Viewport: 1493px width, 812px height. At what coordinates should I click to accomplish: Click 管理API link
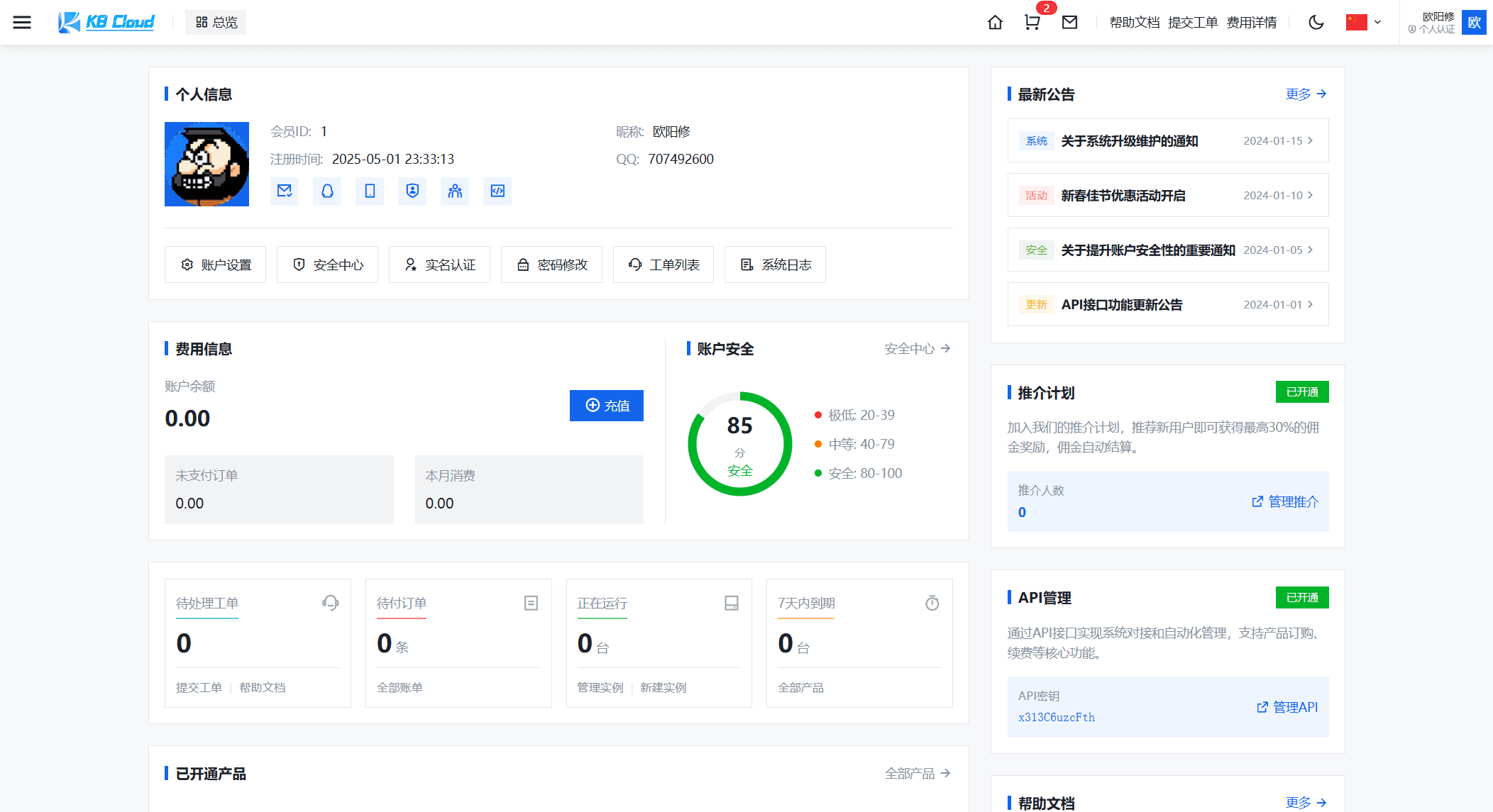1287,707
